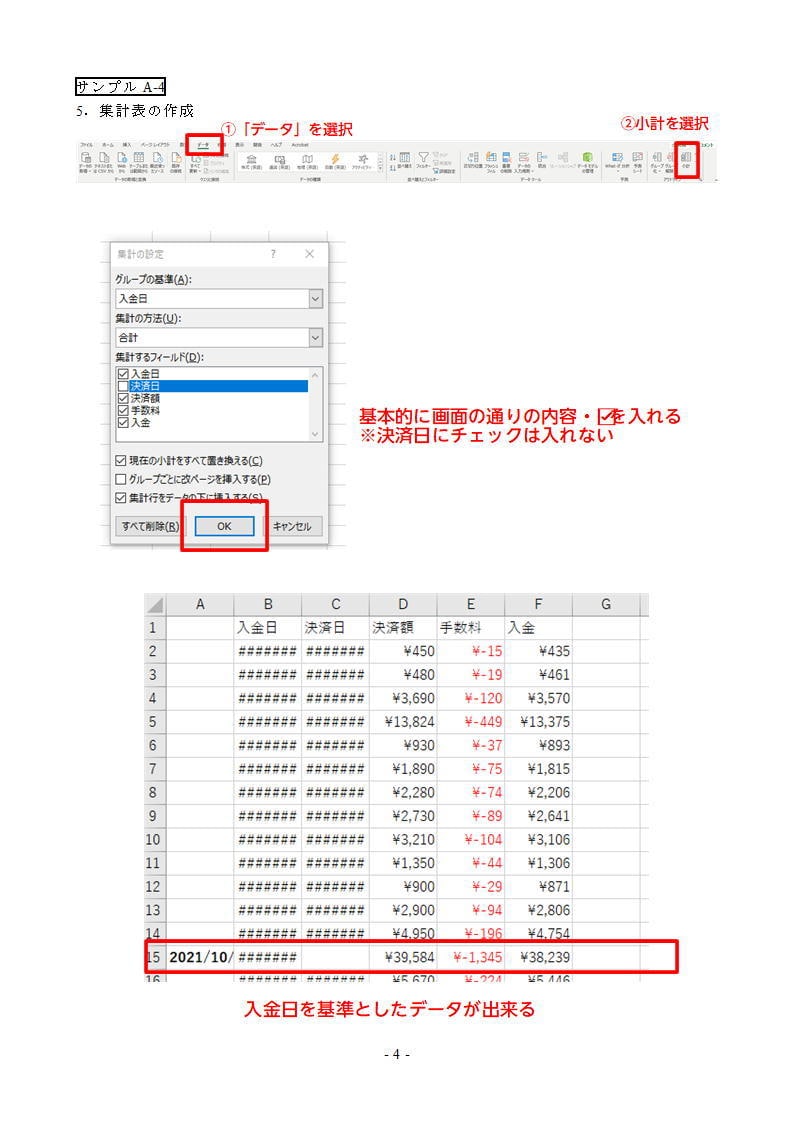Select column B header
The height and width of the screenshot is (1123, 794).
268,604
